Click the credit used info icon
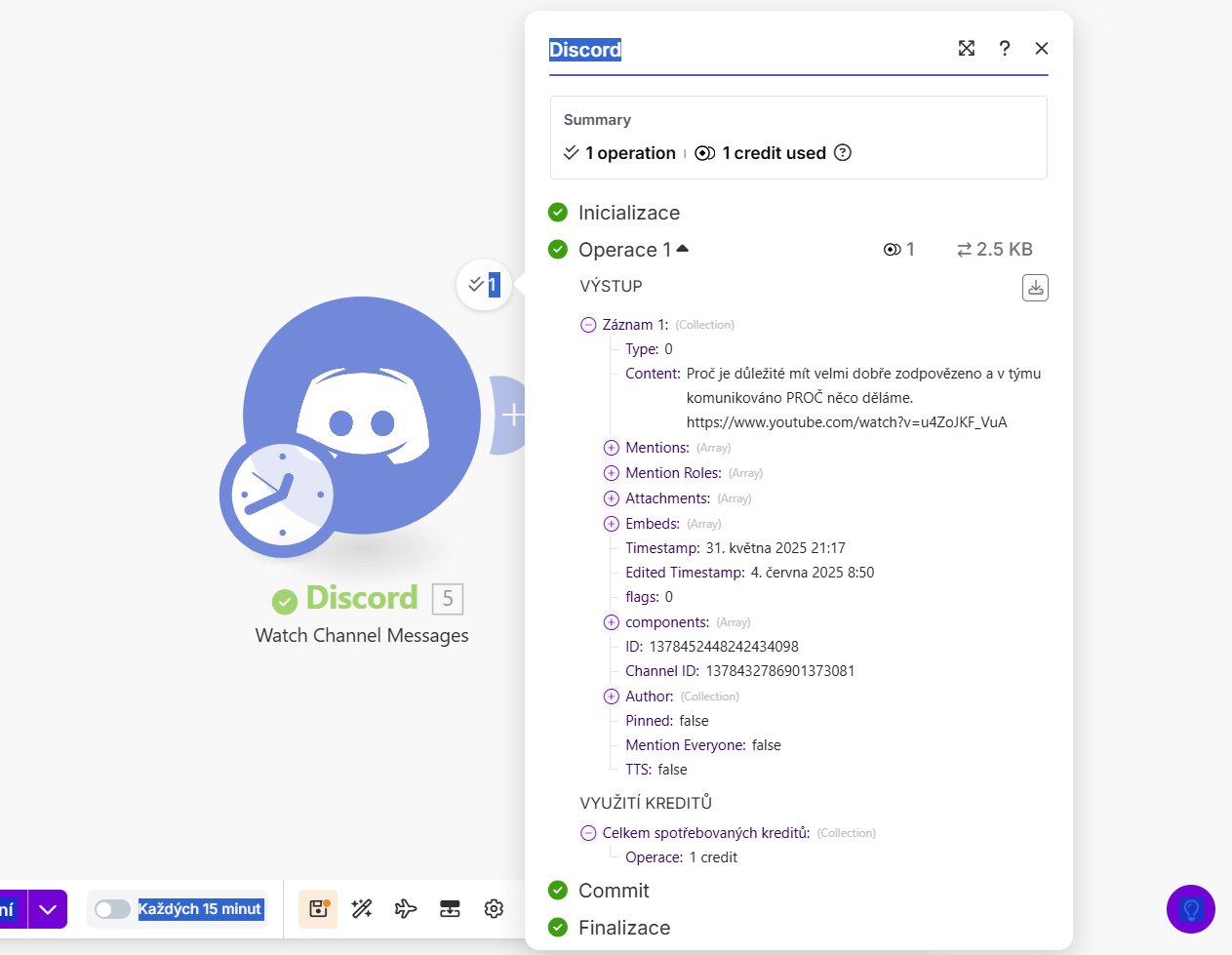Screen dimensions: 1232x955 [843, 152]
